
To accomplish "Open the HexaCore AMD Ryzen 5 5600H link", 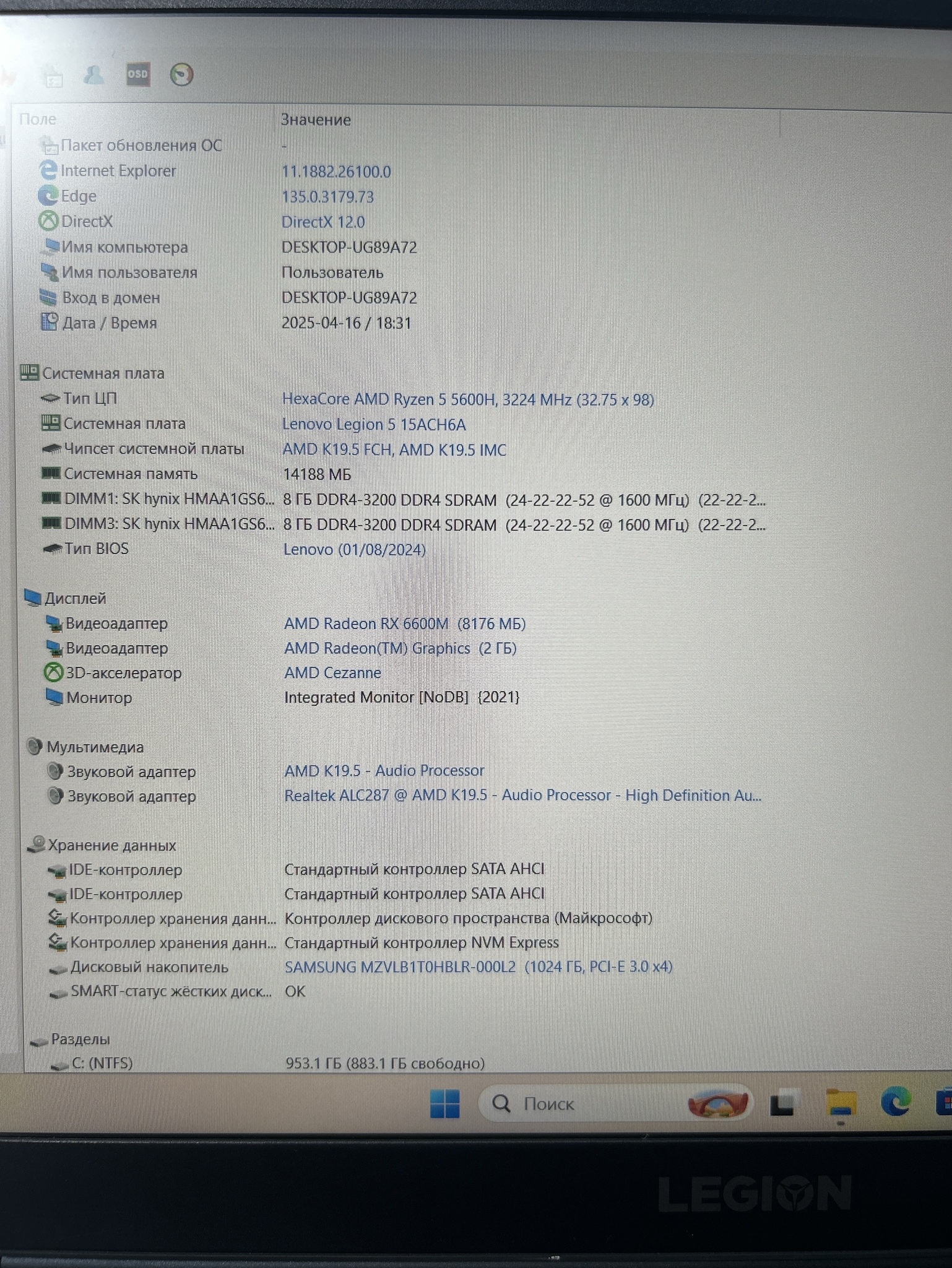I will pyautogui.click(x=468, y=399).
